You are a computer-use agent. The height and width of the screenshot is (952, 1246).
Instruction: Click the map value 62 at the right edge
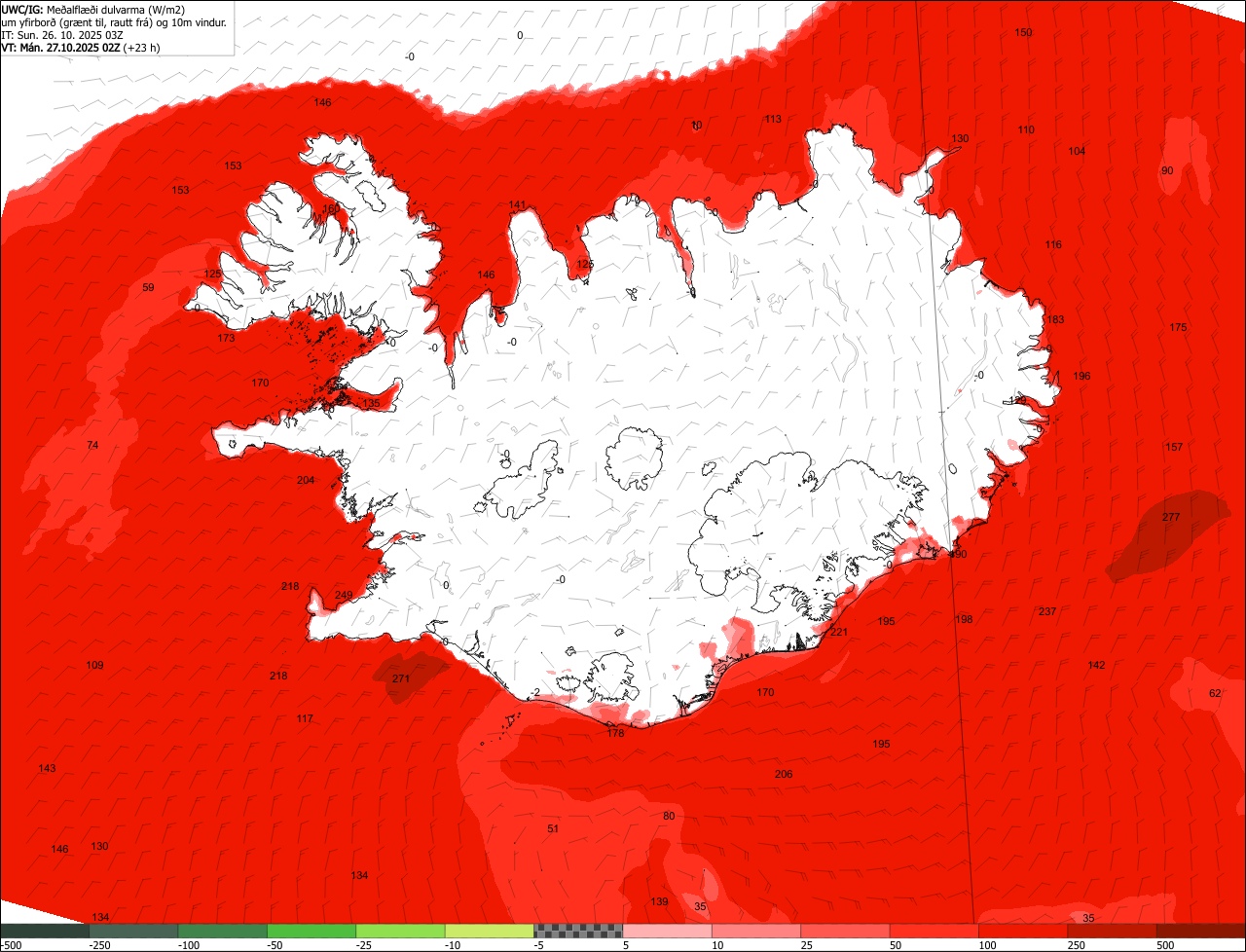click(x=1215, y=693)
